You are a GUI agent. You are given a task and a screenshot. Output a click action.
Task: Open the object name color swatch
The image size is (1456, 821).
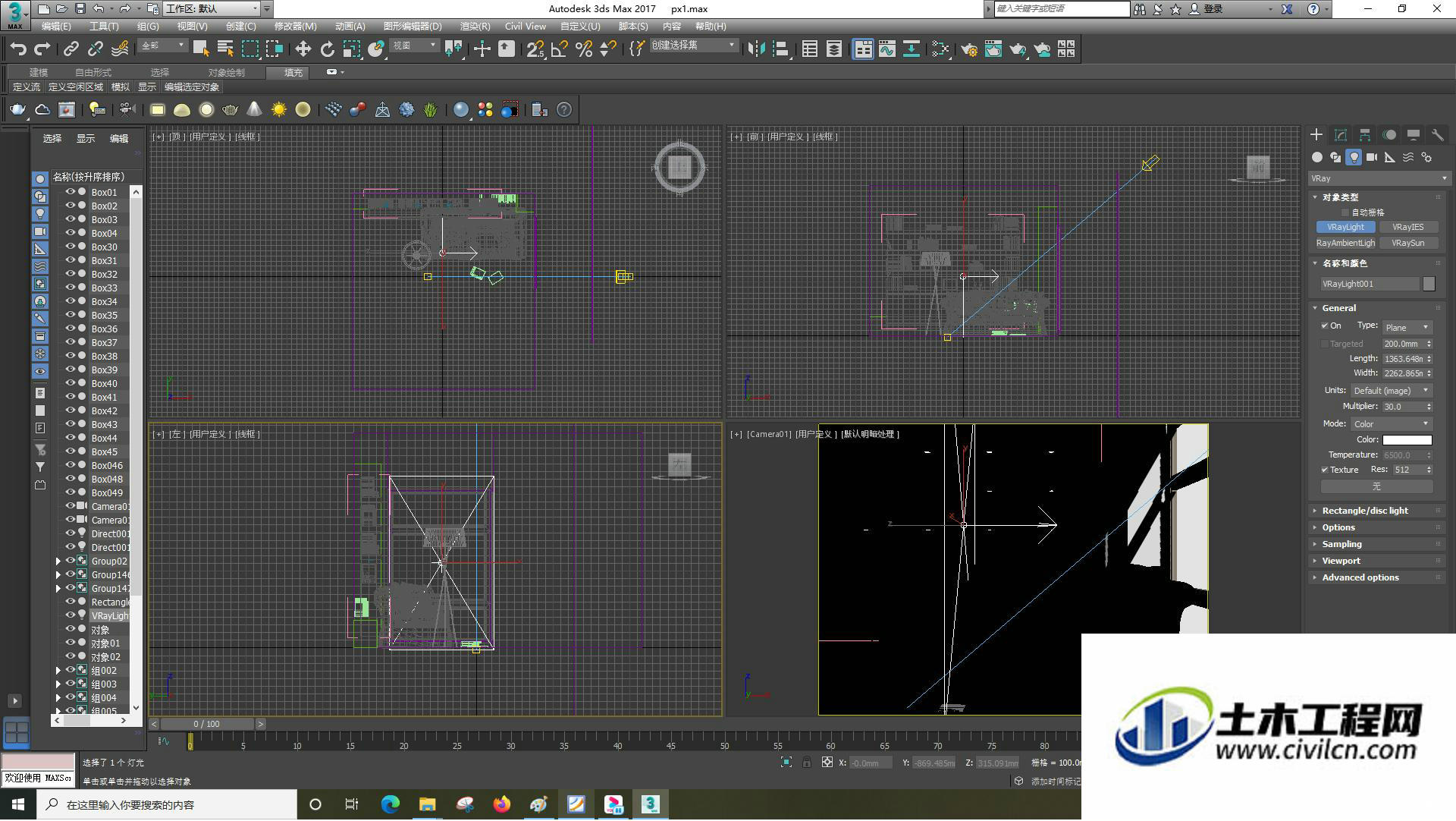coord(1429,284)
